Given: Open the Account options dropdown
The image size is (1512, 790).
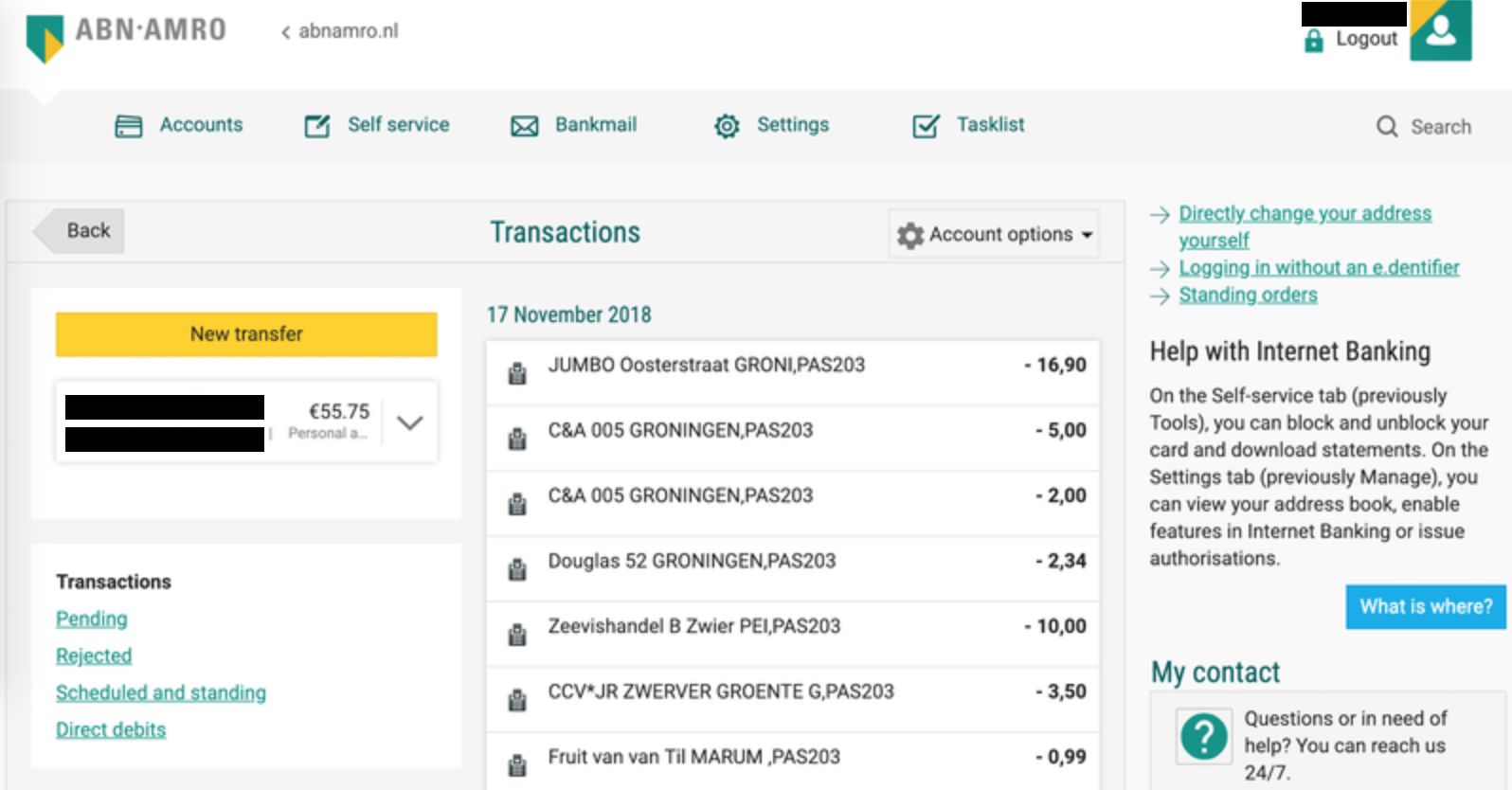Looking at the screenshot, I should [994, 234].
